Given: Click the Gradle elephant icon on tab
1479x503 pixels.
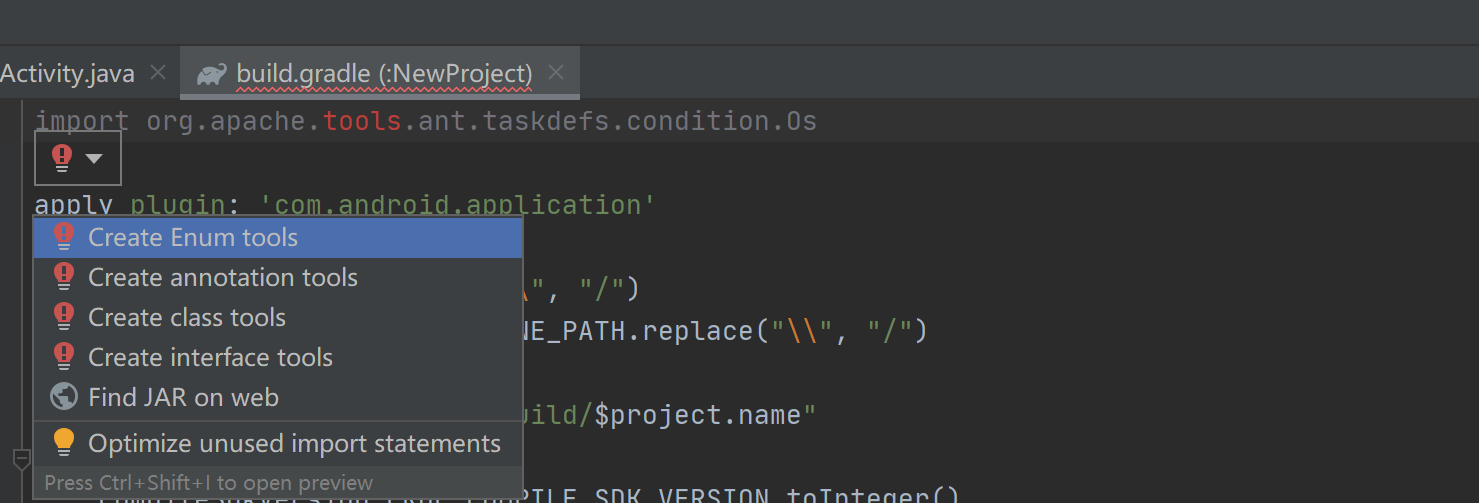Looking at the screenshot, I should [x=211, y=74].
